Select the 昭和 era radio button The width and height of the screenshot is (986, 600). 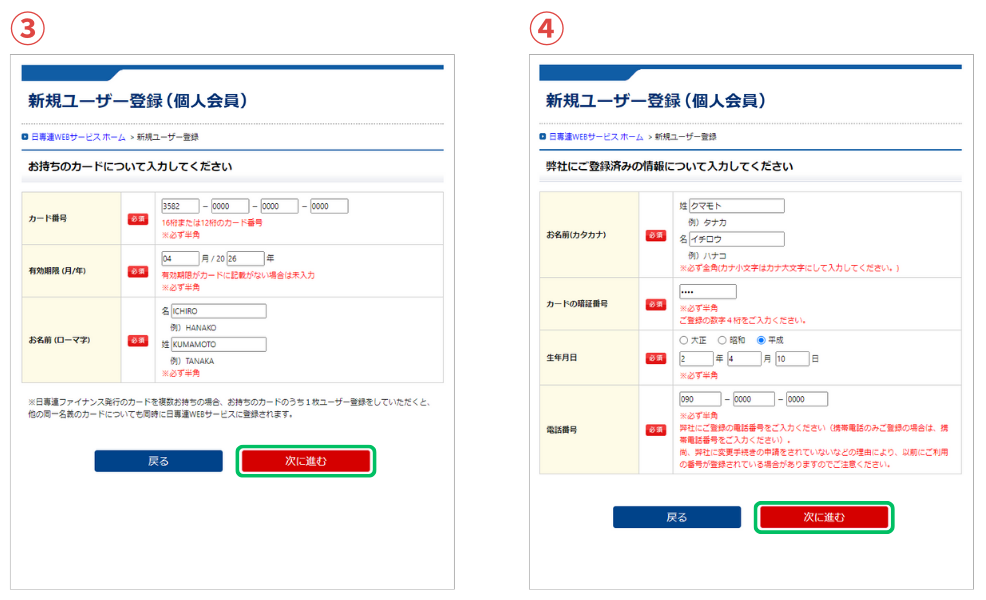click(723, 340)
